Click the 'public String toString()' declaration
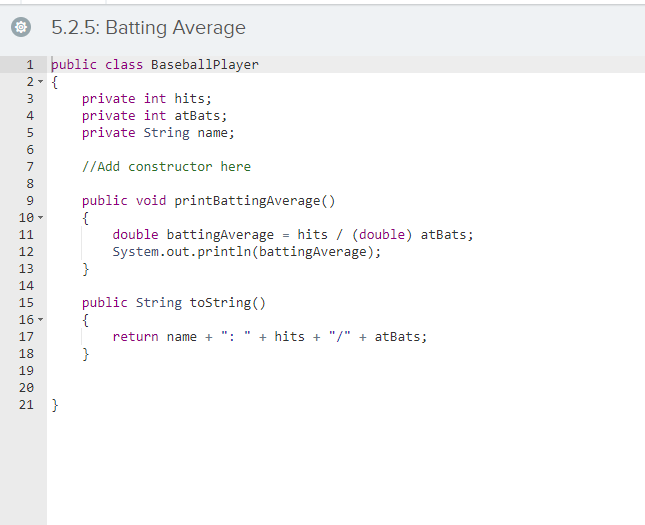Viewport: 645px width, 525px height. (x=174, y=303)
